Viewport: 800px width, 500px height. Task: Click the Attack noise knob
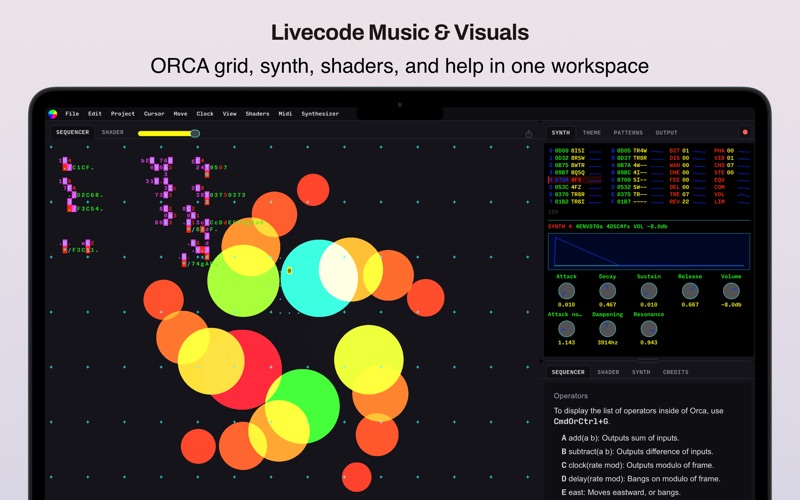coord(566,329)
